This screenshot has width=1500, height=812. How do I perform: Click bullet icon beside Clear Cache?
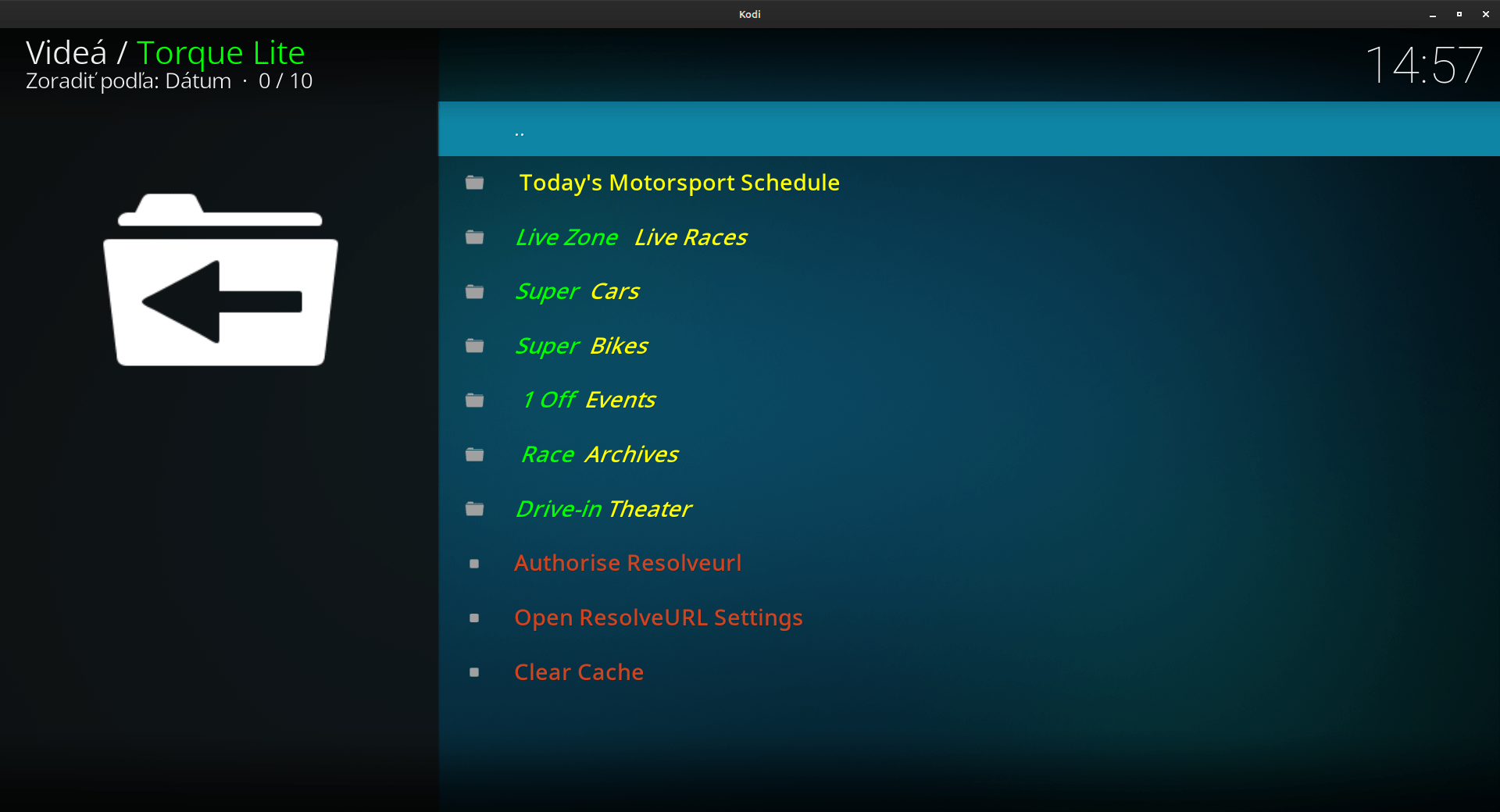(474, 672)
